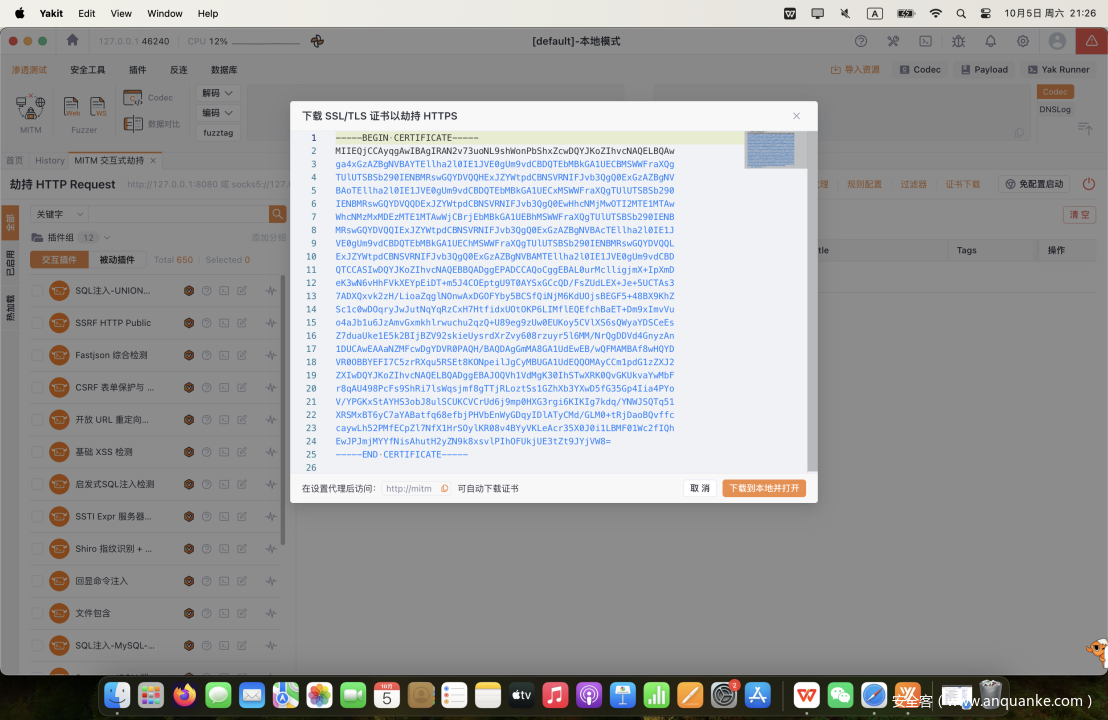
Task: Switch to the 安全工具 ribbon tab
Action: [88, 70]
